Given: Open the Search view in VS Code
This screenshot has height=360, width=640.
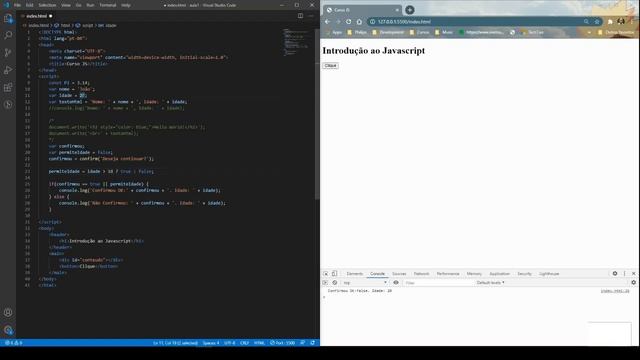Looking at the screenshot, I should point(8,36).
